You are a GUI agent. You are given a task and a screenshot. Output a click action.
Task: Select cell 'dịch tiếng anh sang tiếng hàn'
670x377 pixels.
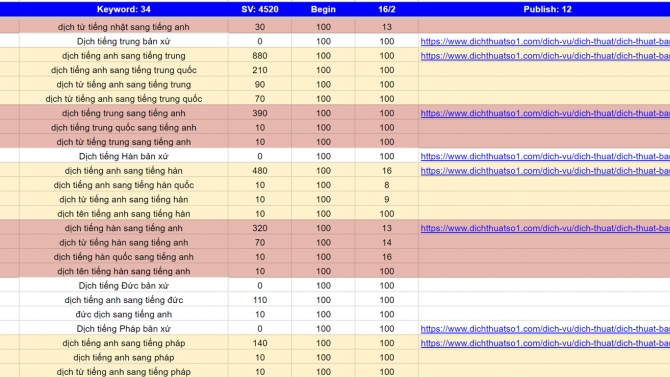tap(123, 171)
